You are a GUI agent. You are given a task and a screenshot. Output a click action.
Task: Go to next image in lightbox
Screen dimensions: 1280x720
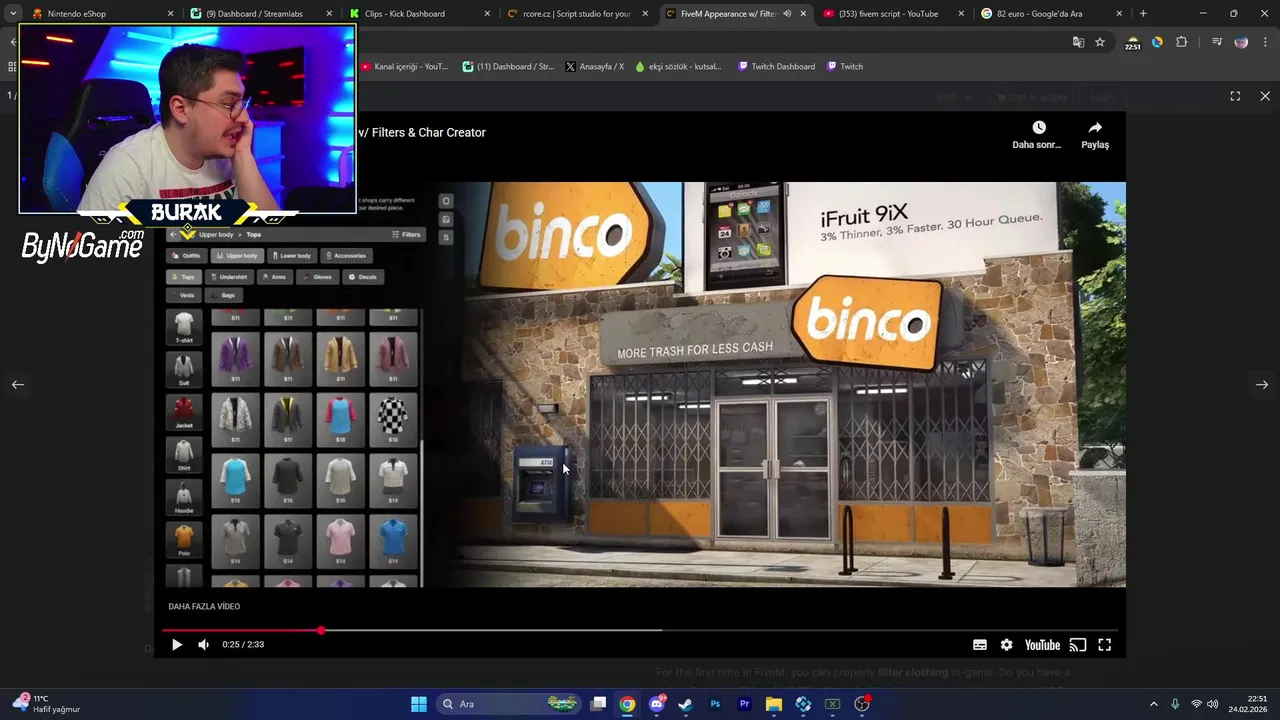tap(1262, 385)
